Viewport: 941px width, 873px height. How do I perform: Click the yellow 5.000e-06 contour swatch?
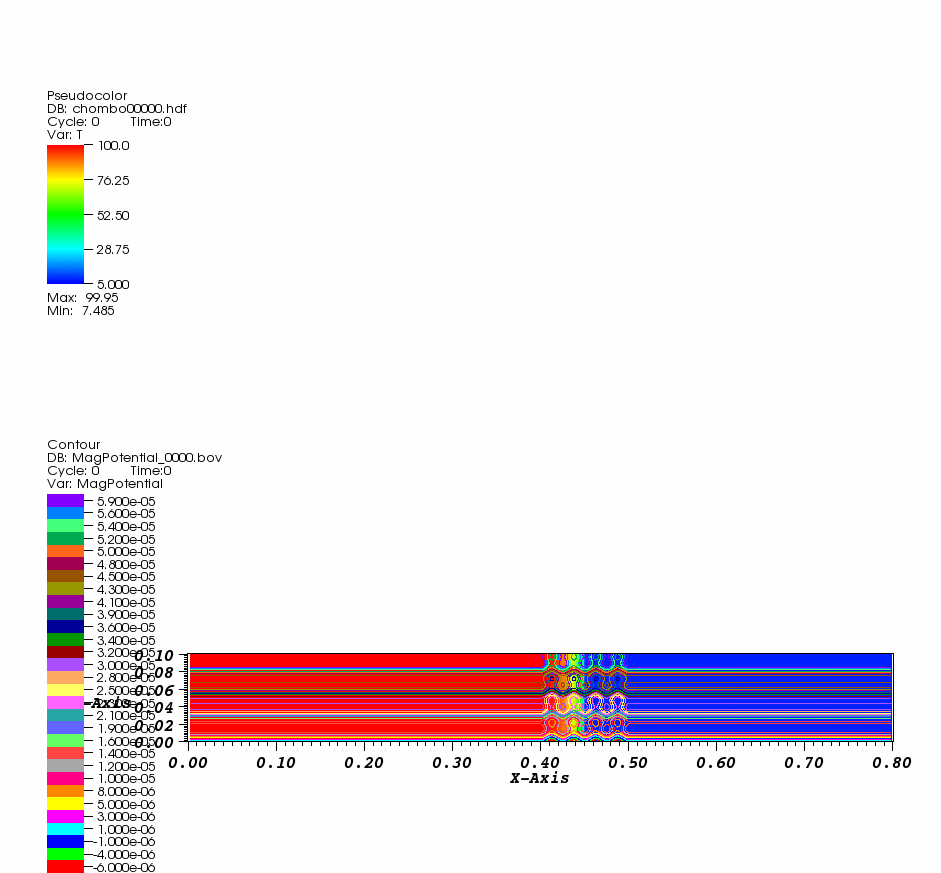pos(65,803)
